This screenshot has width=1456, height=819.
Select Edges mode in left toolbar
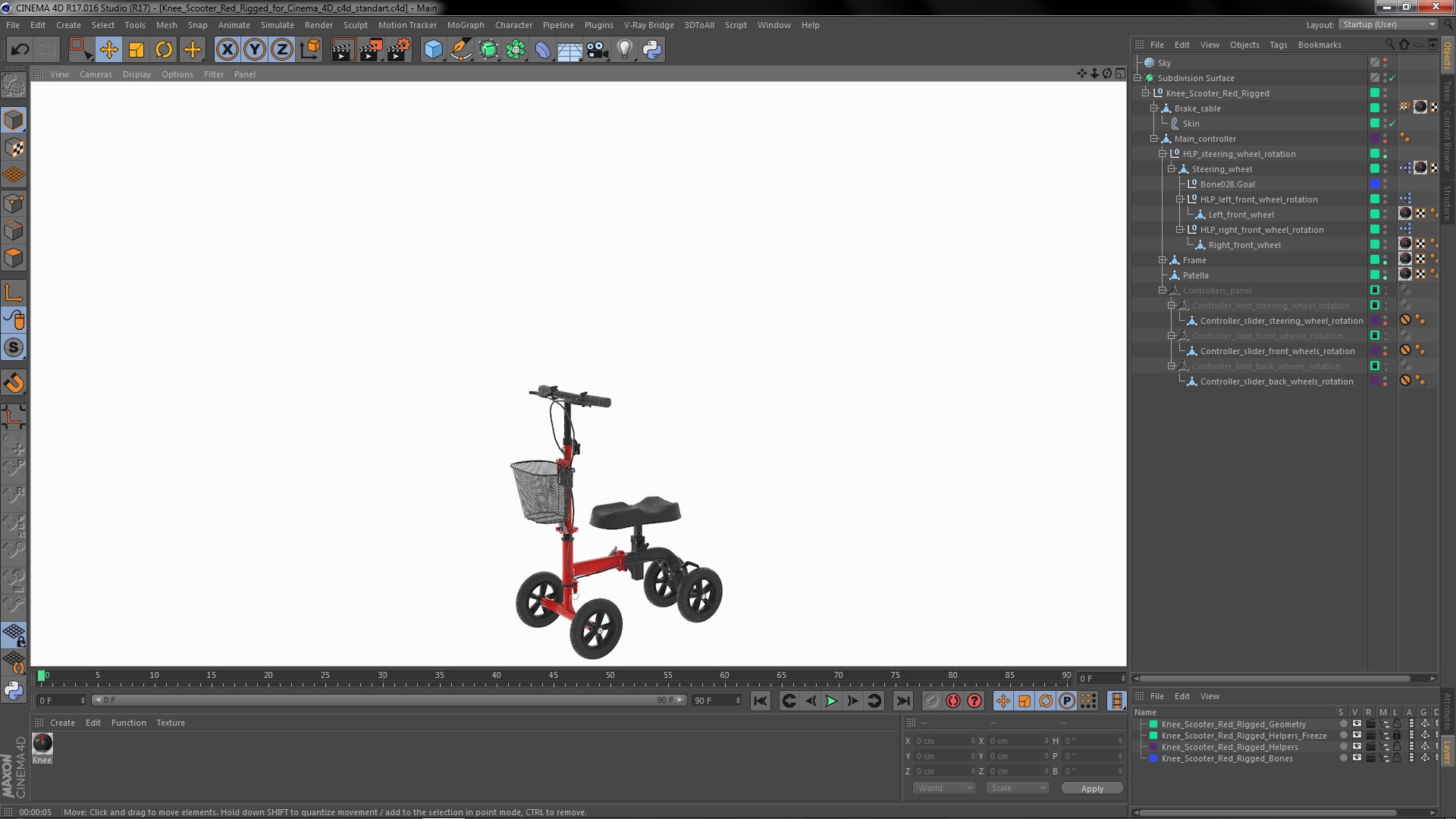point(14,230)
